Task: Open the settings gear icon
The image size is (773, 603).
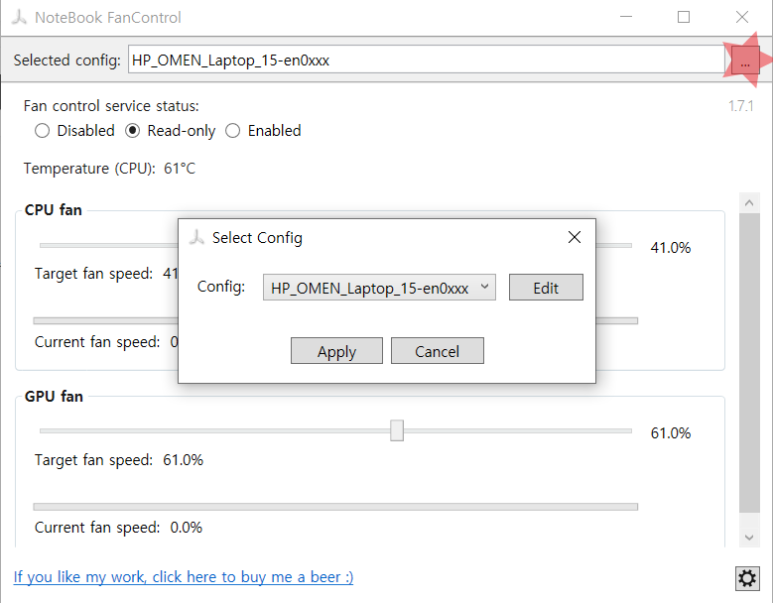Action: click(x=747, y=578)
